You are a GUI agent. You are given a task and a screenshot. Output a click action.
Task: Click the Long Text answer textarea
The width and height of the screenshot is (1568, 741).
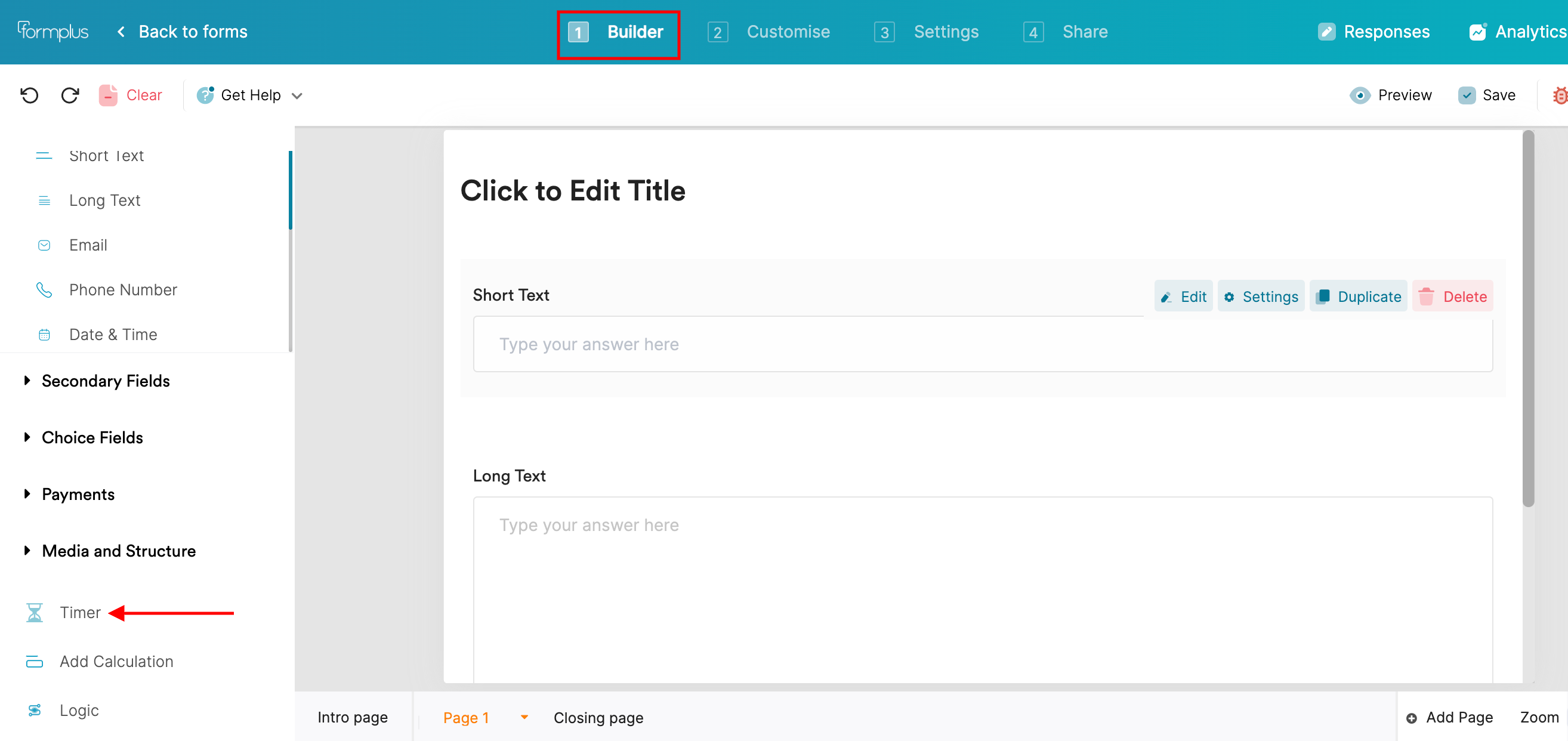point(983,589)
